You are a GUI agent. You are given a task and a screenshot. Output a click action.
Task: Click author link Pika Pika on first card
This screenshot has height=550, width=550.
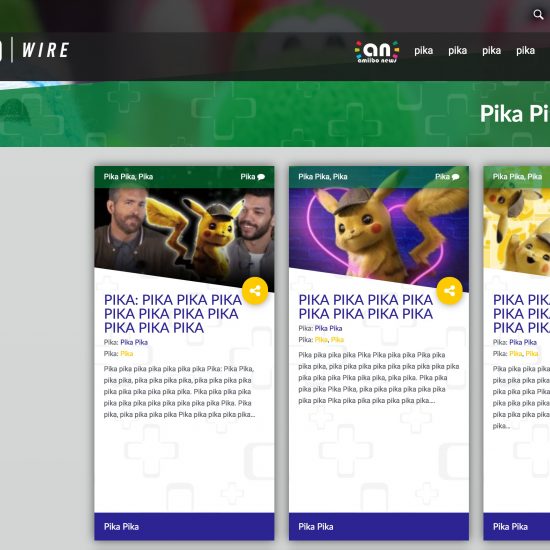coord(134,342)
